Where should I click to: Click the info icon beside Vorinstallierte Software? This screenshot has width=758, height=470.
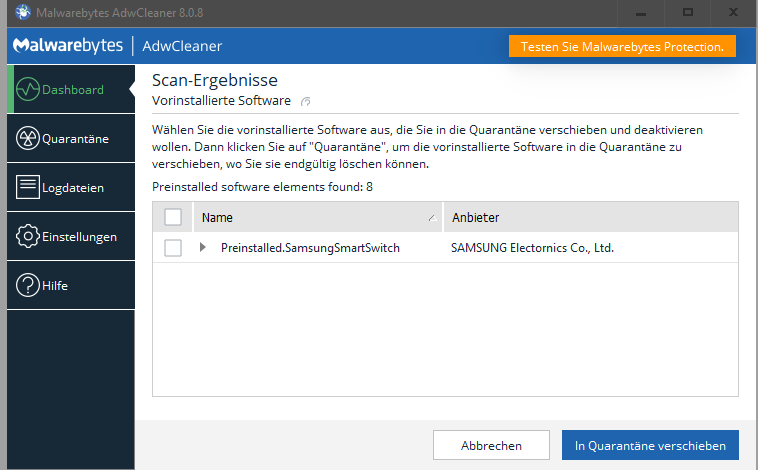point(306,101)
